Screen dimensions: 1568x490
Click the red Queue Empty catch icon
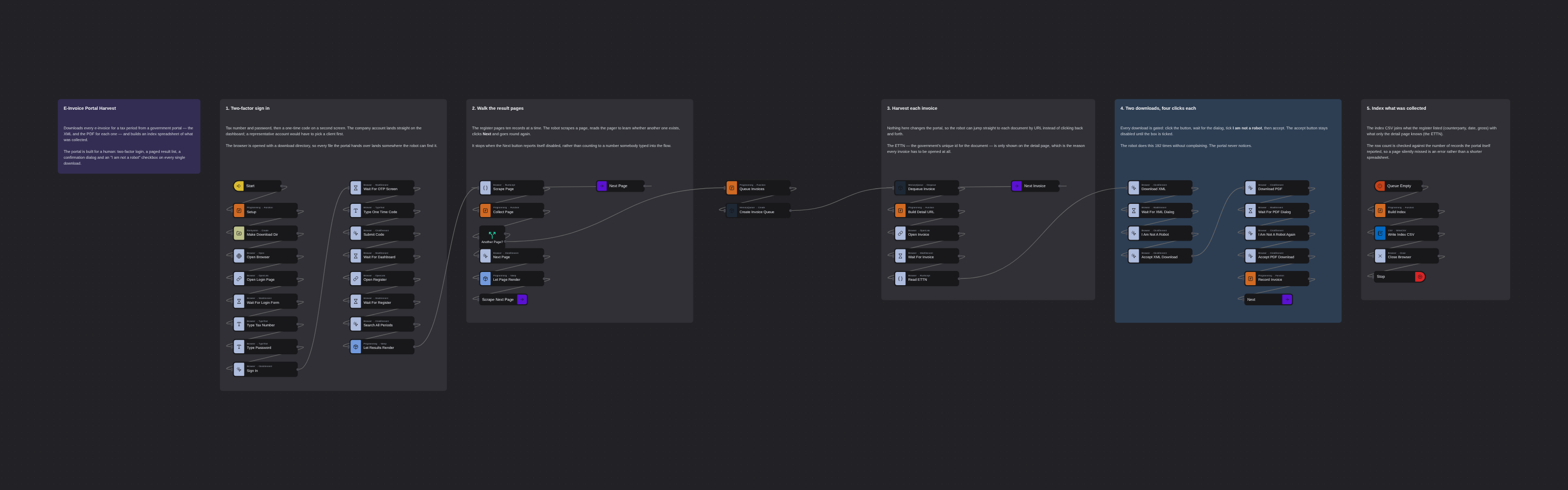[1380, 186]
